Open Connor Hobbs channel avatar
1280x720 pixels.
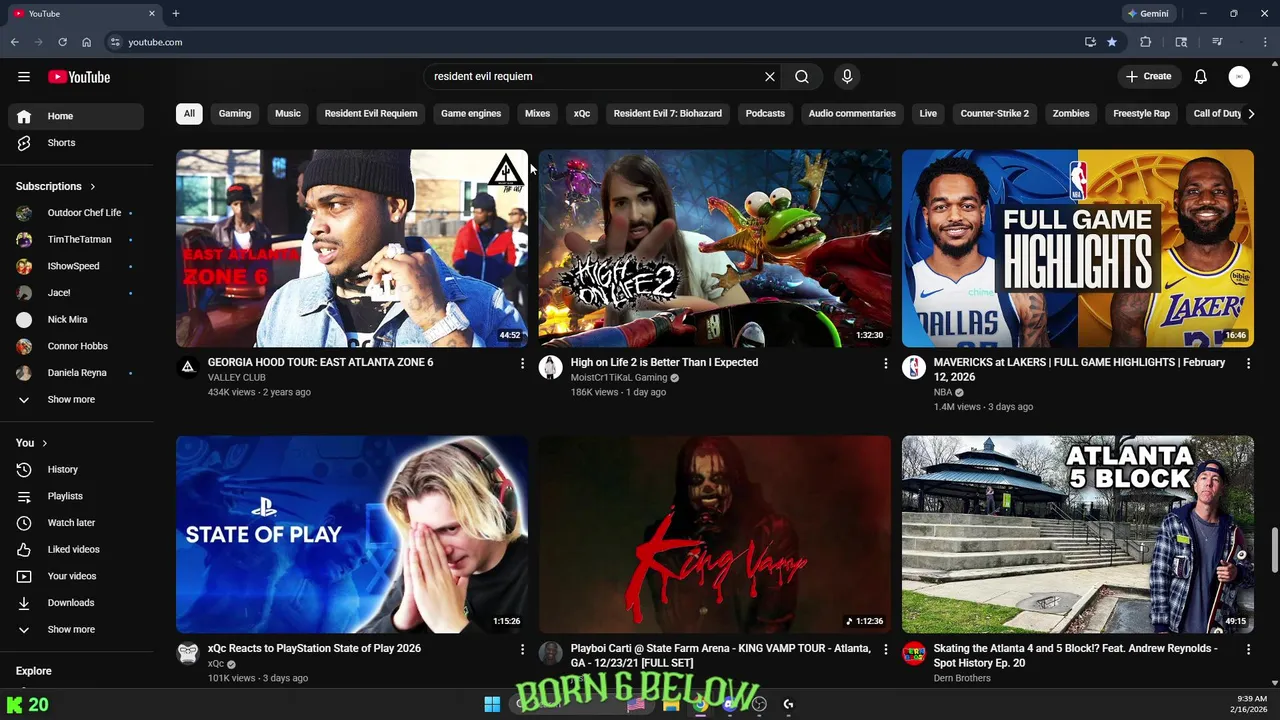tap(24, 347)
